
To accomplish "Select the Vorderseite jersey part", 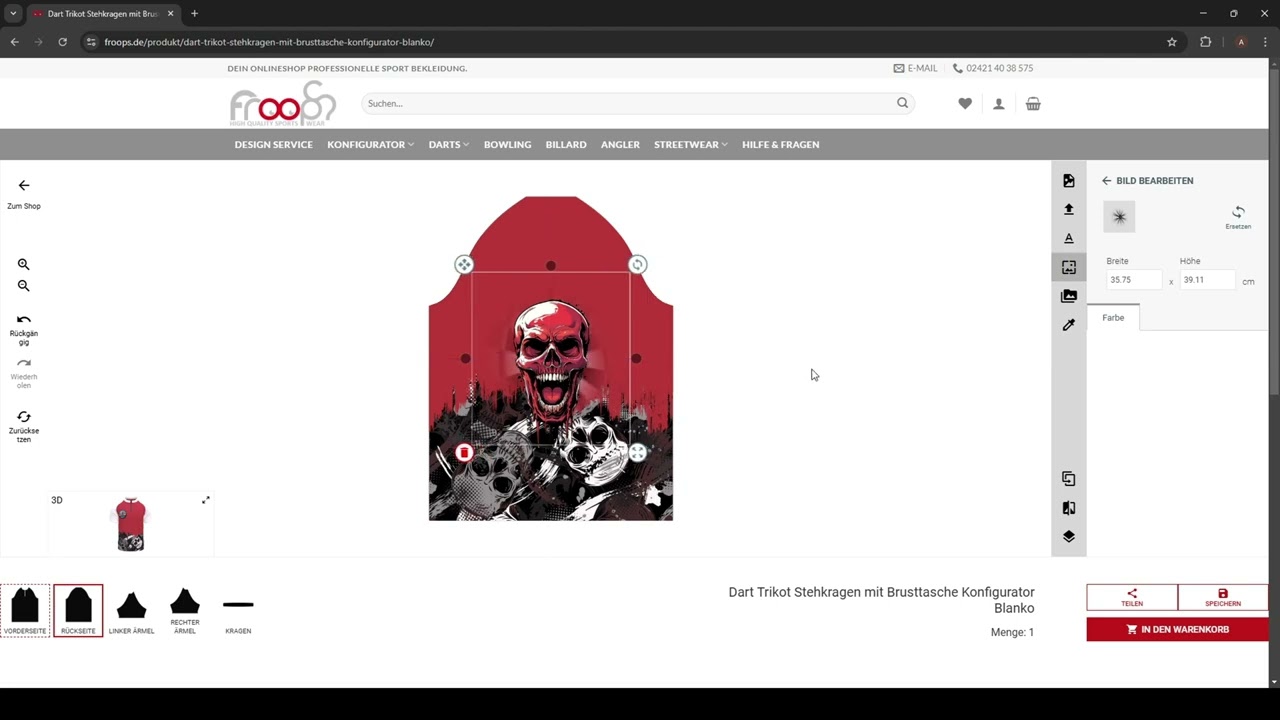I will (25, 611).
